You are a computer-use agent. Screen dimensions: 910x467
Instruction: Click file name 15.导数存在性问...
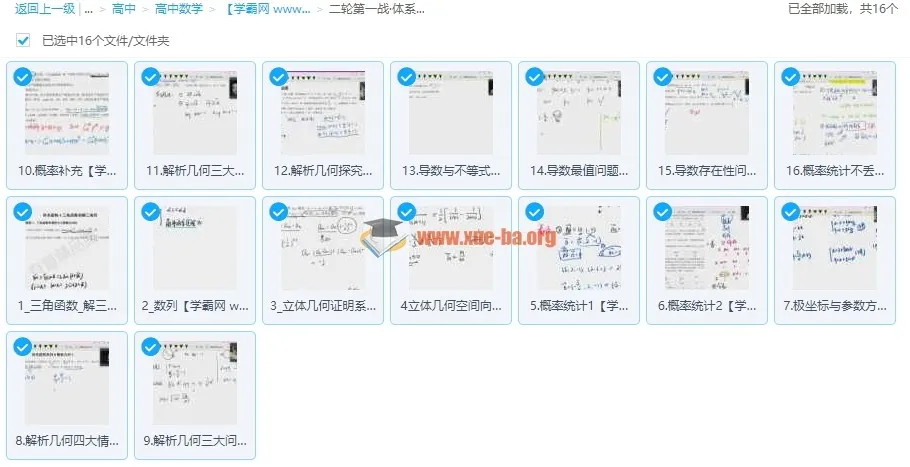tap(707, 171)
